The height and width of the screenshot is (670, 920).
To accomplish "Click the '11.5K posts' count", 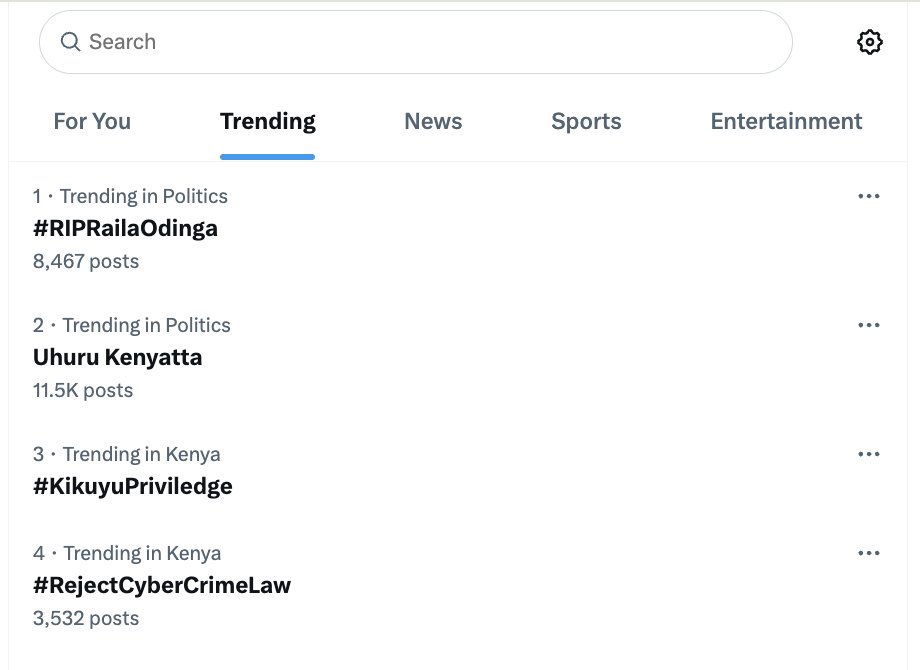I will 83,391.
